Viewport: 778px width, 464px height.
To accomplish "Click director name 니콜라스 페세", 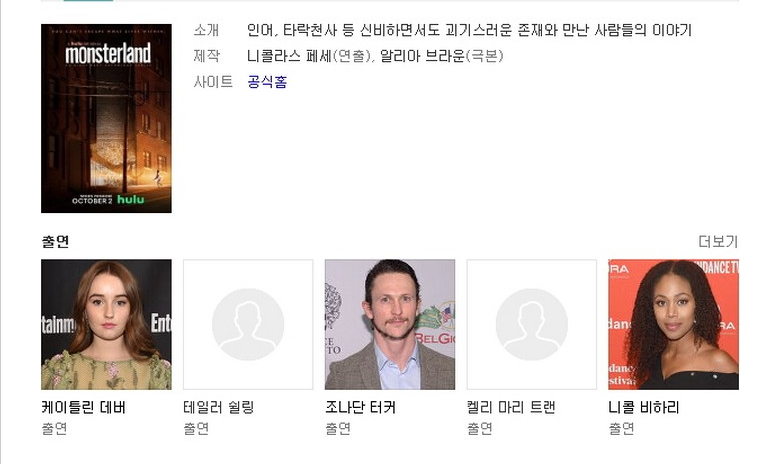I will (289, 56).
